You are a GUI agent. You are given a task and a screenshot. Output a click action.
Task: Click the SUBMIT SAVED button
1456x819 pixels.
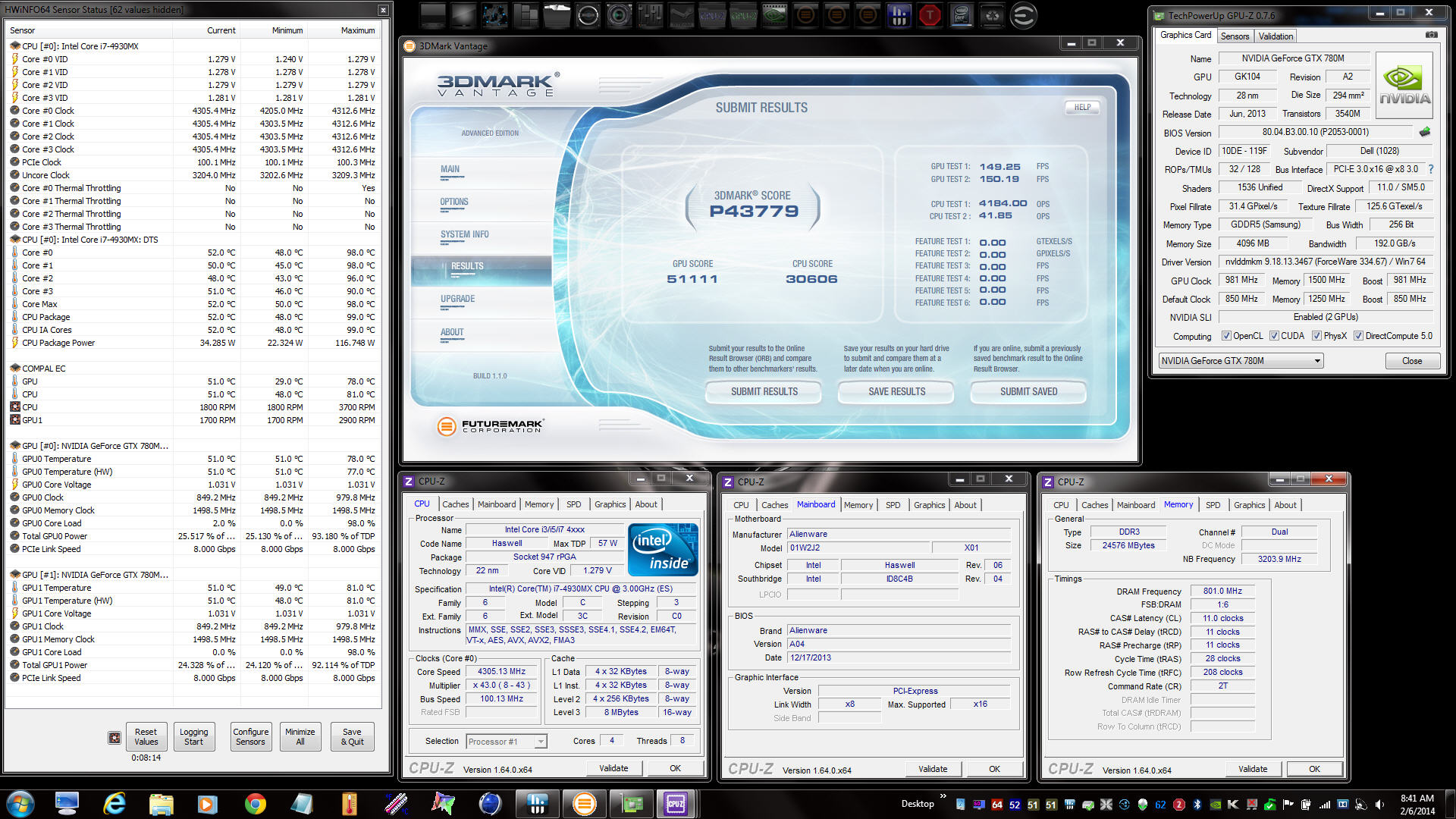pos(1028,391)
